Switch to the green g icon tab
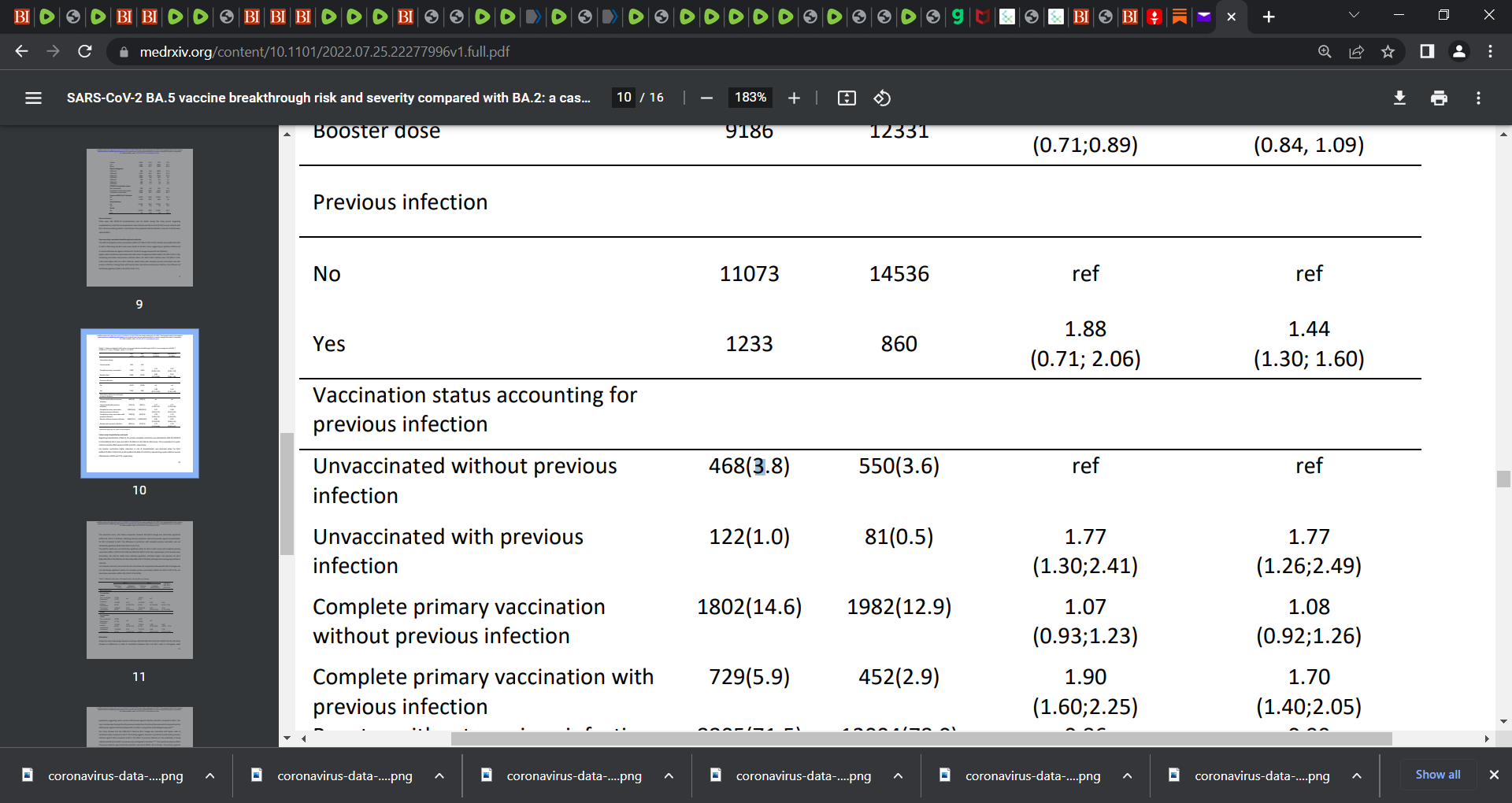Viewport: 1512px width, 803px height. click(958, 17)
